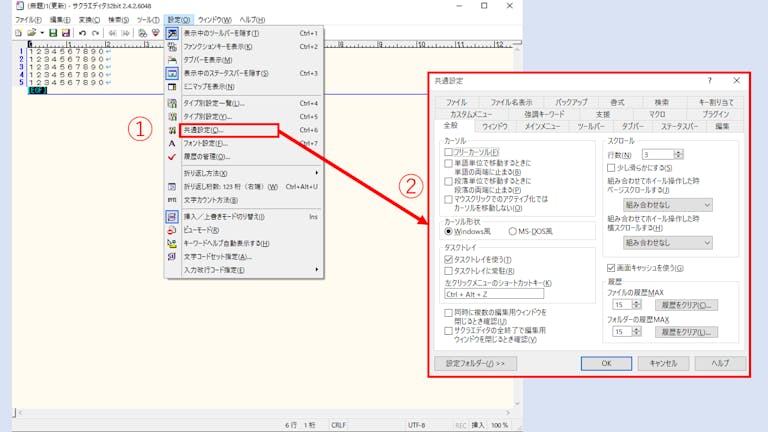Click the ビューモード menu icon
This screenshot has width=768, height=432.
click(172, 230)
